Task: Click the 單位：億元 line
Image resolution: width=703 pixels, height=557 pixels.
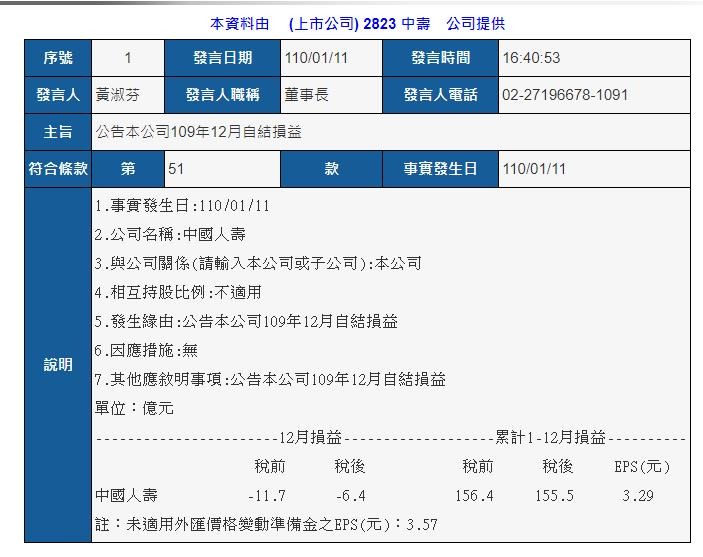Action: point(134,408)
